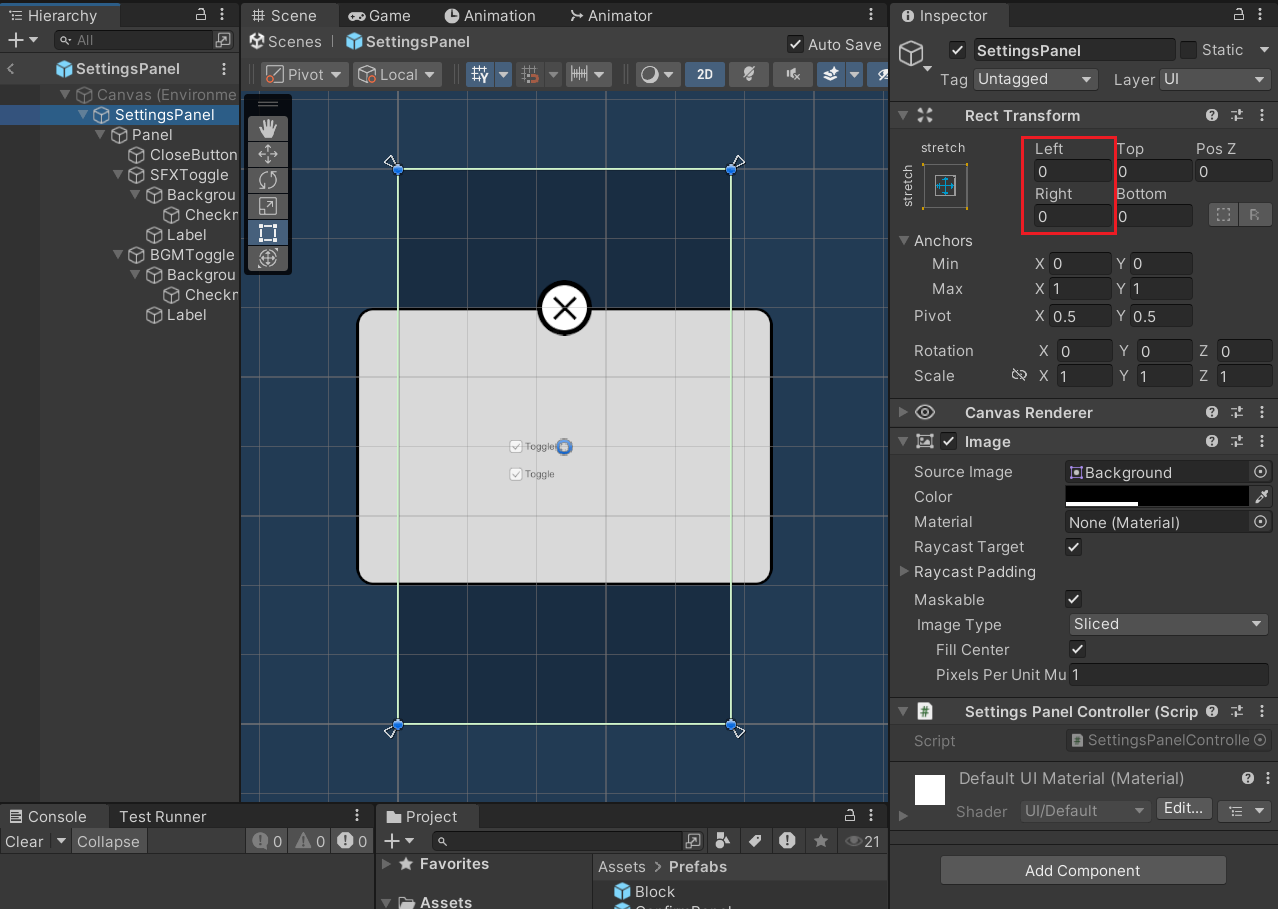Pick color with the eyedropper icon
1278x909 pixels.
click(1262, 496)
